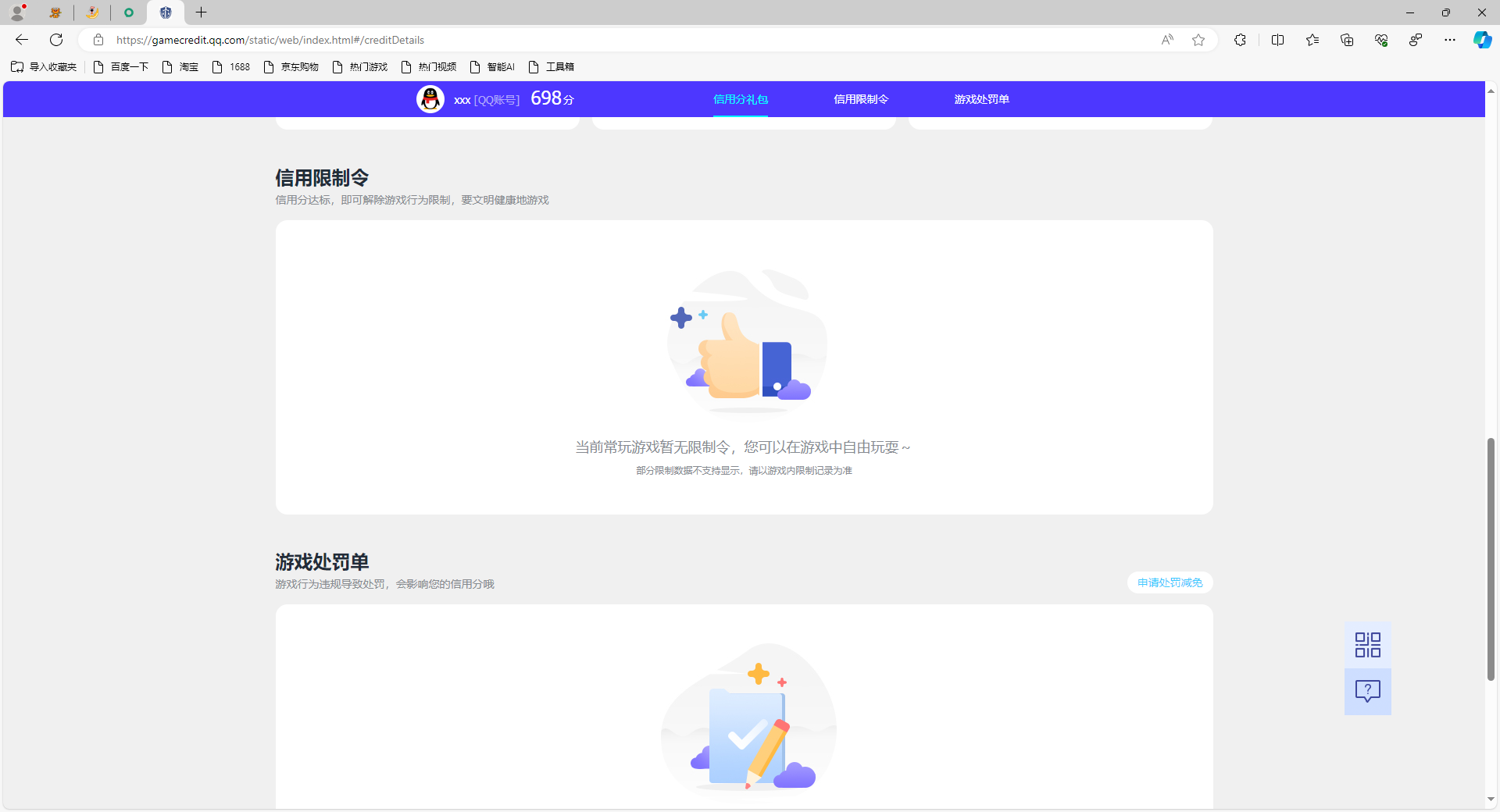Open site info lock icon
Viewport: 1500px width, 812px height.
pos(98,40)
